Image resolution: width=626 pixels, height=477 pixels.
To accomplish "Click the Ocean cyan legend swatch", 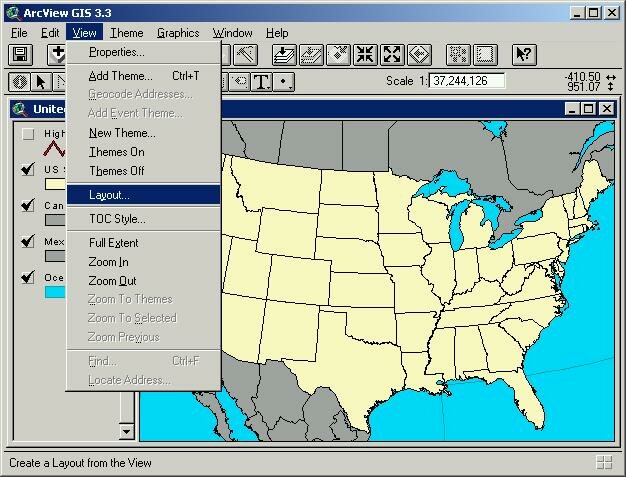I will tap(55, 292).
